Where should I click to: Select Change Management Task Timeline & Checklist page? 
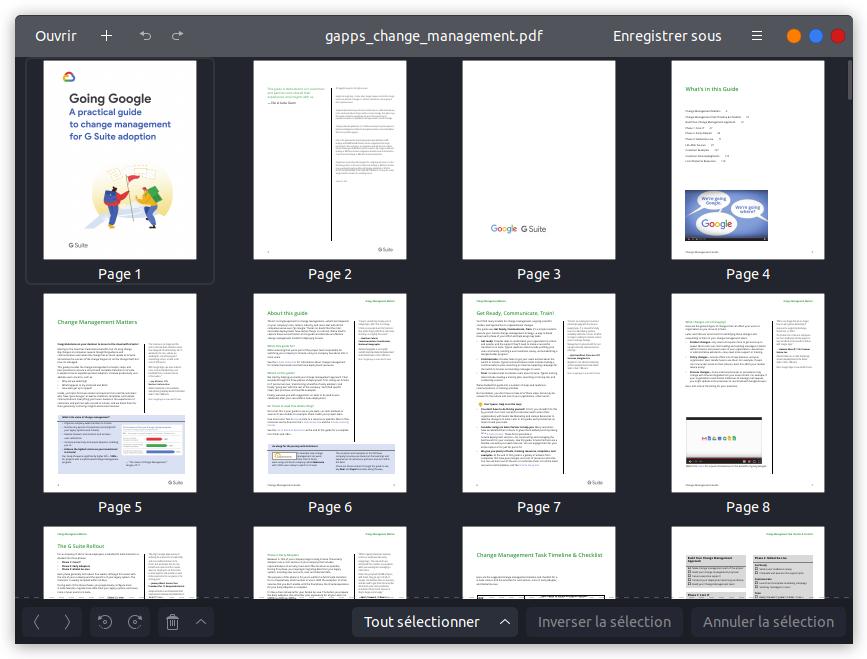pos(539,563)
